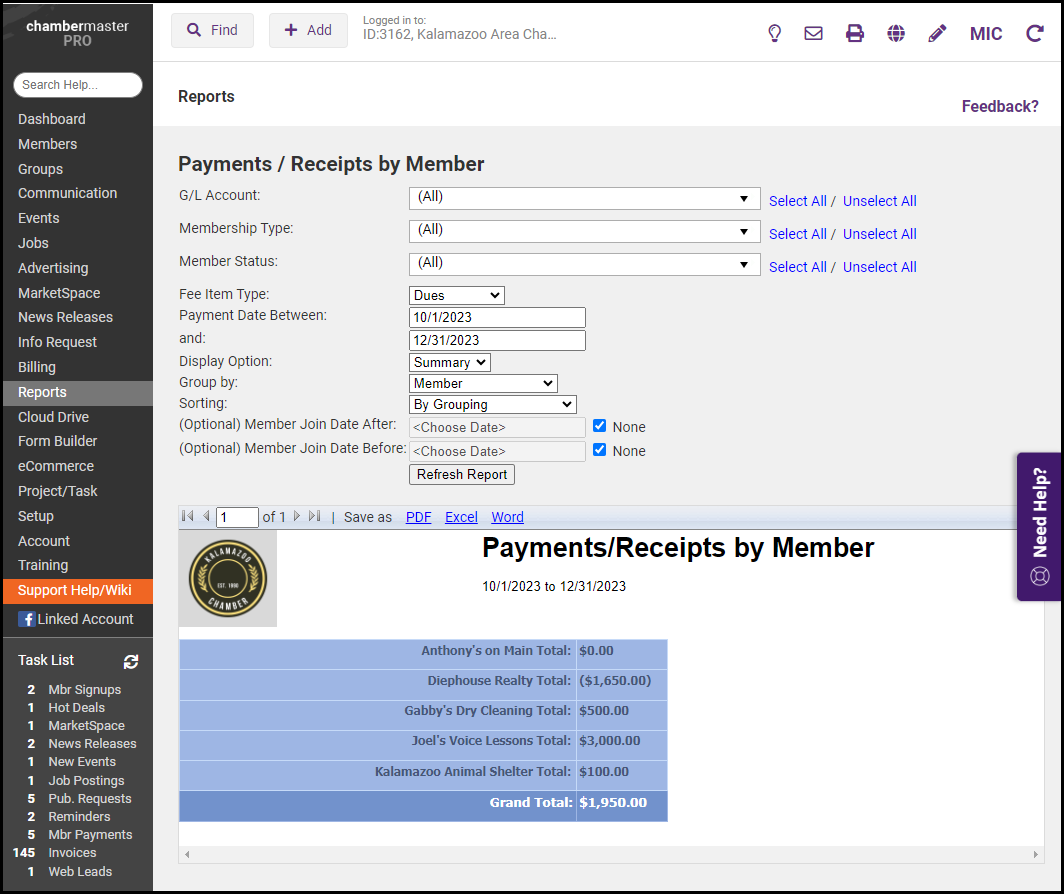Refresh the Task List
The image size is (1064, 894).
pos(131,661)
